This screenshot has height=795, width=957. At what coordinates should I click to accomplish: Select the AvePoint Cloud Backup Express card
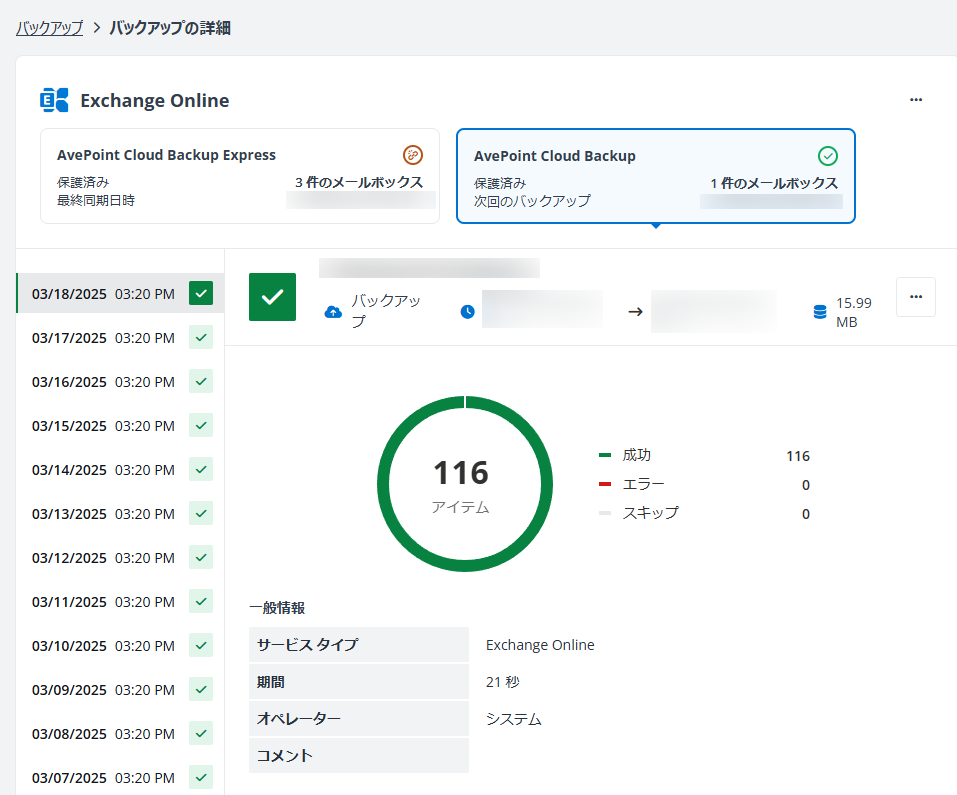coord(240,176)
